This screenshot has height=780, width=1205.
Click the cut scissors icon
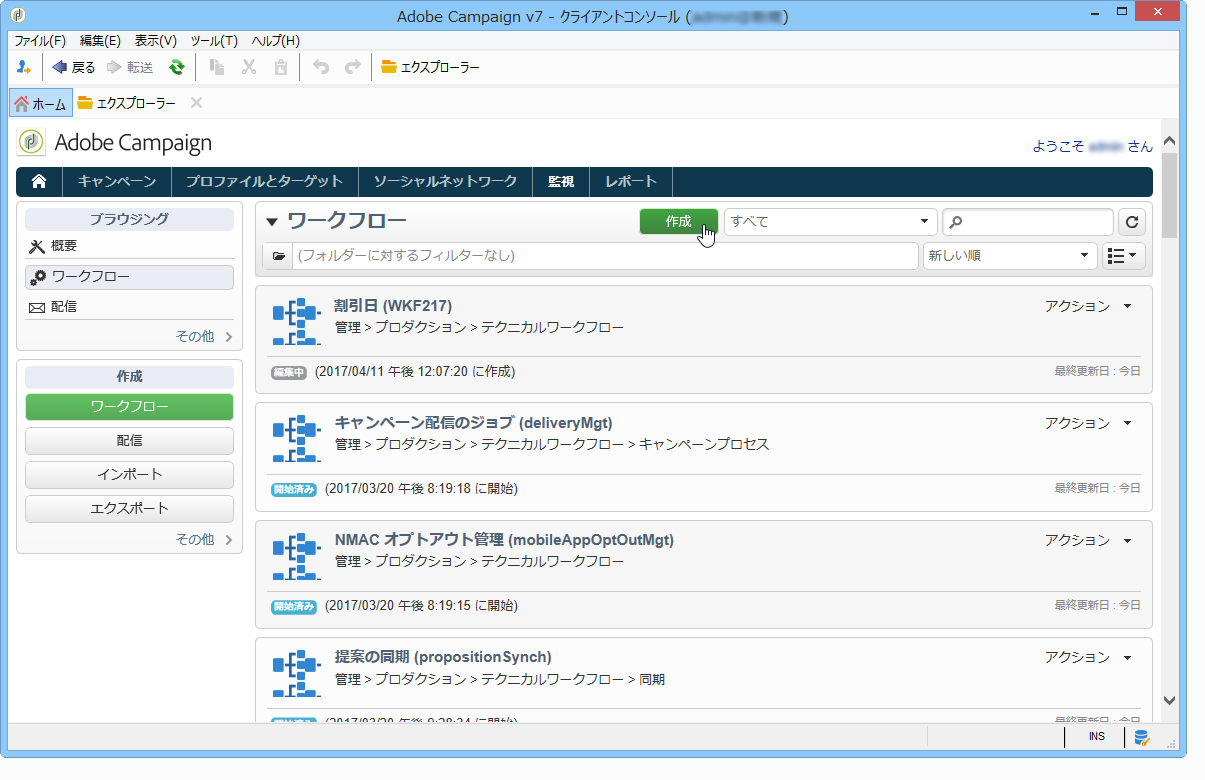(x=249, y=67)
